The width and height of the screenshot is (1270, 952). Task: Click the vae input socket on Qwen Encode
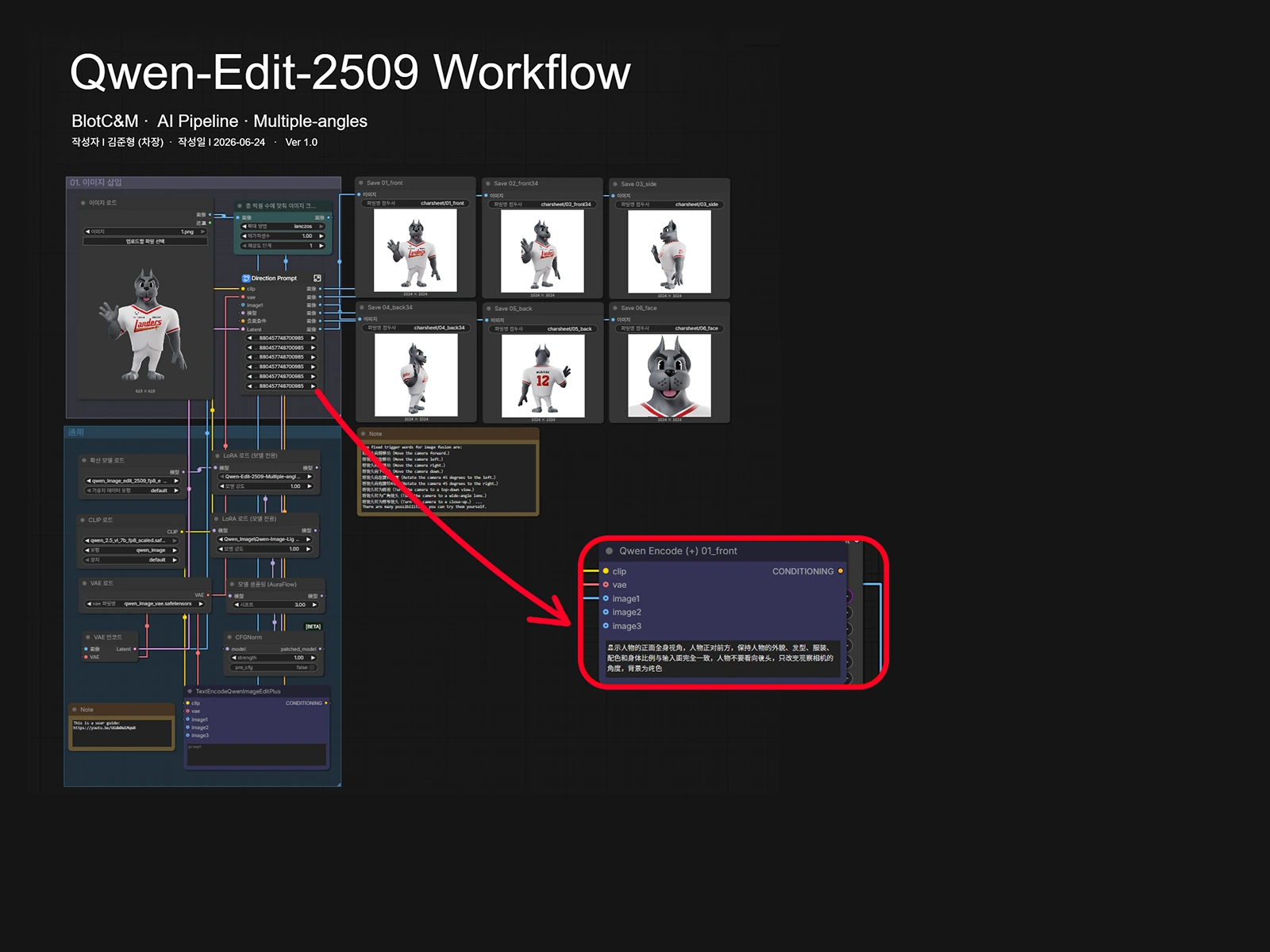coord(606,585)
